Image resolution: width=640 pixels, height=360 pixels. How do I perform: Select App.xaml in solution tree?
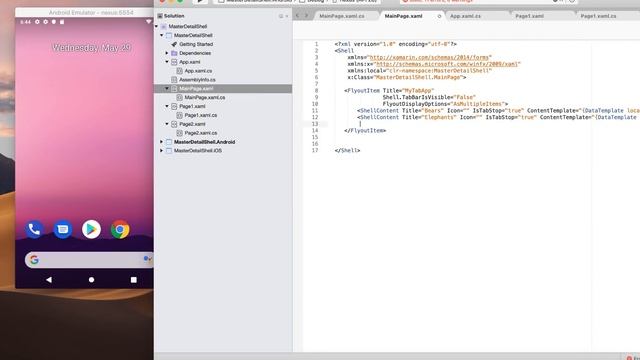pyautogui.click(x=189, y=62)
